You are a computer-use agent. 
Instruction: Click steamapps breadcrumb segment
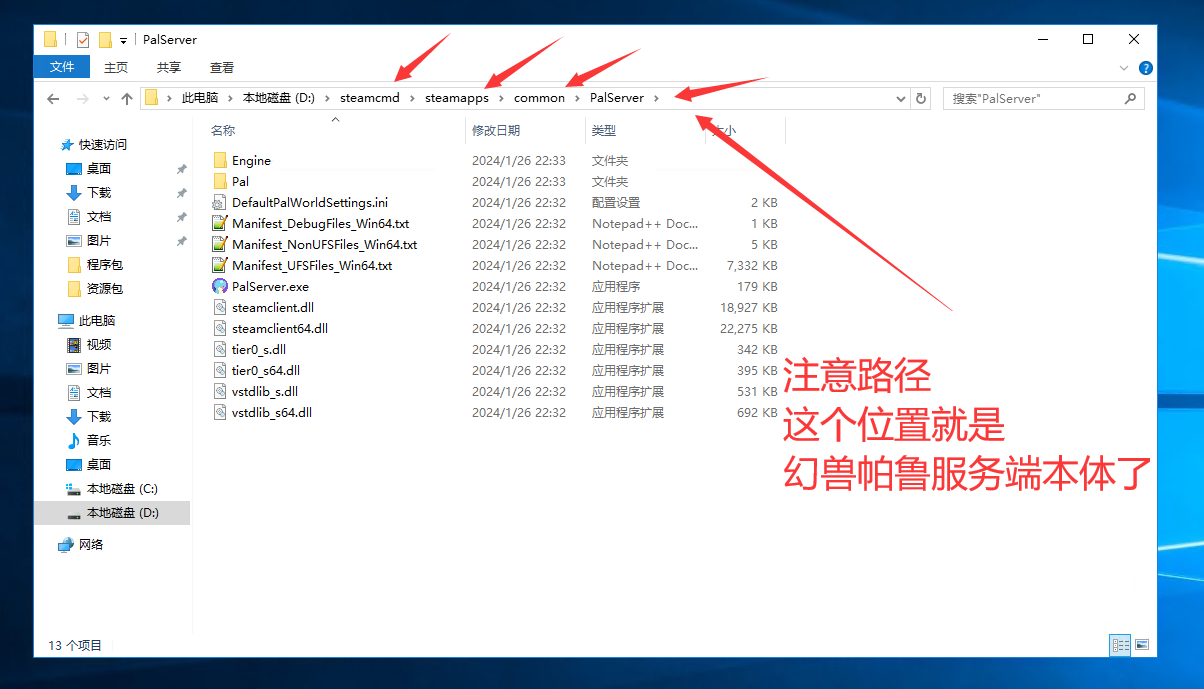[457, 98]
